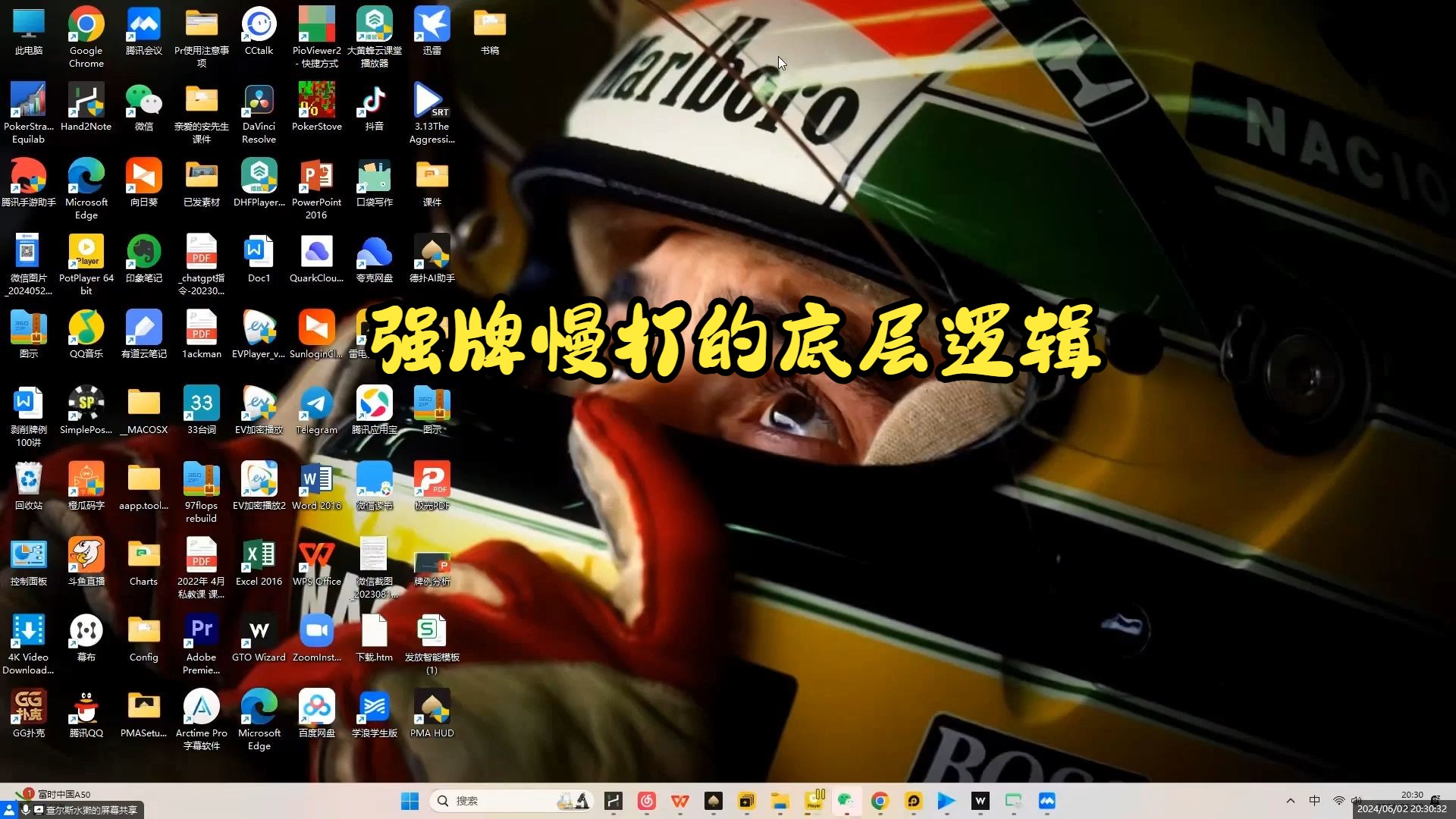Screen dimensions: 1456x819
Task: Select the 97flops rebuild archive icon
Action: click(x=201, y=492)
